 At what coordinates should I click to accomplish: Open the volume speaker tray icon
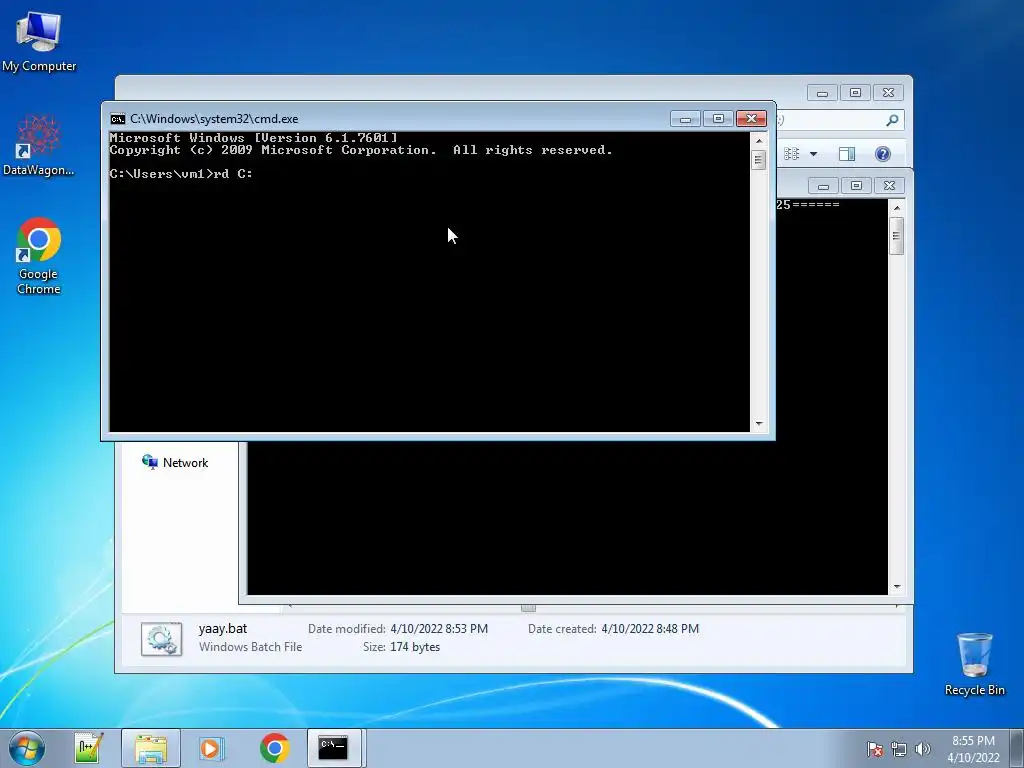[922, 749]
